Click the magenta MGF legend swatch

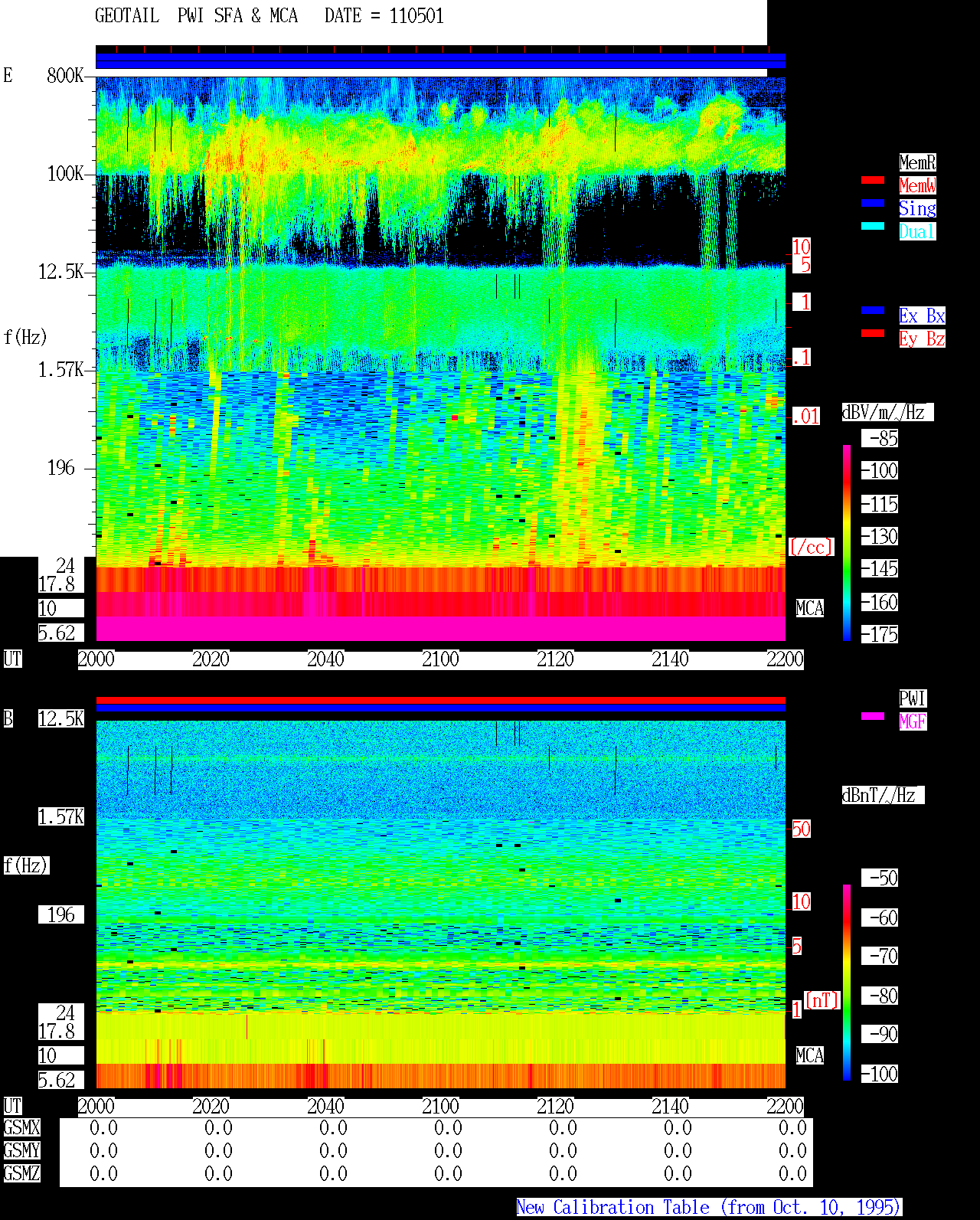873,716
